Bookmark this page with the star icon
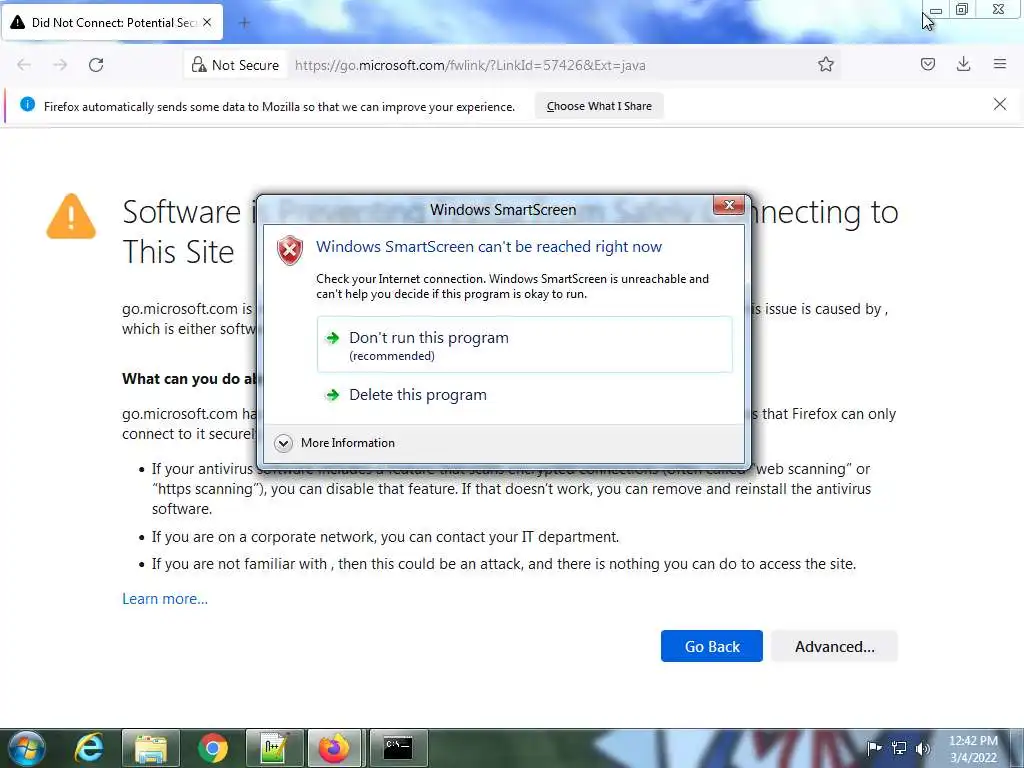 click(x=825, y=64)
